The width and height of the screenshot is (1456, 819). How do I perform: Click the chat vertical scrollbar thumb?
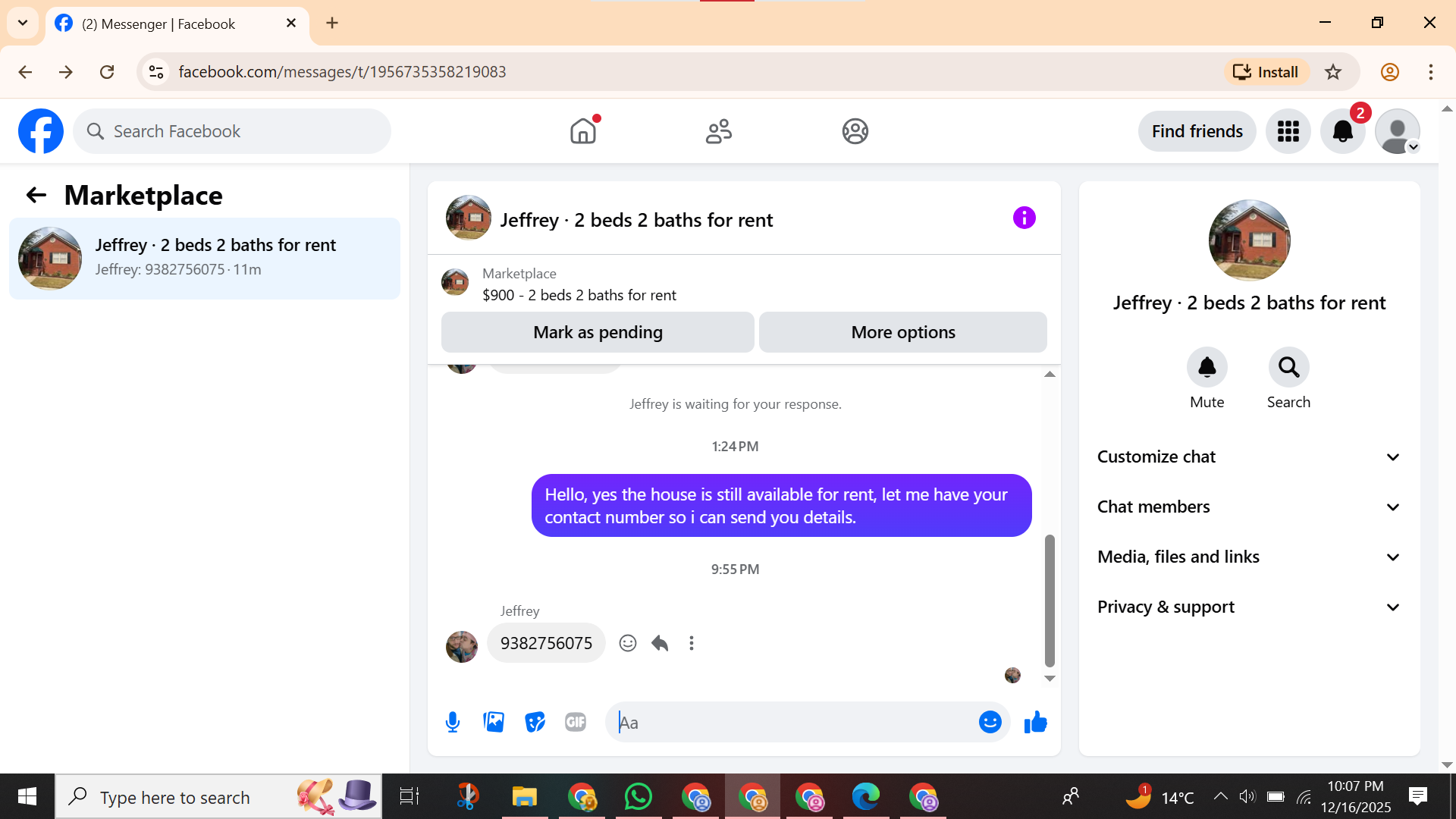pyautogui.click(x=1050, y=600)
